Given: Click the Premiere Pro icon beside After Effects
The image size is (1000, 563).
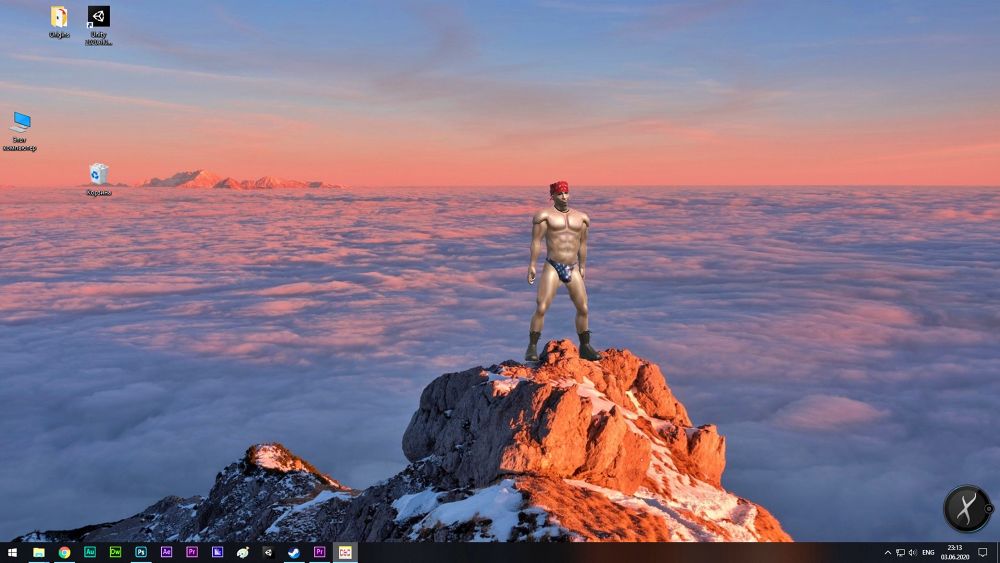Looking at the screenshot, I should coord(192,552).
